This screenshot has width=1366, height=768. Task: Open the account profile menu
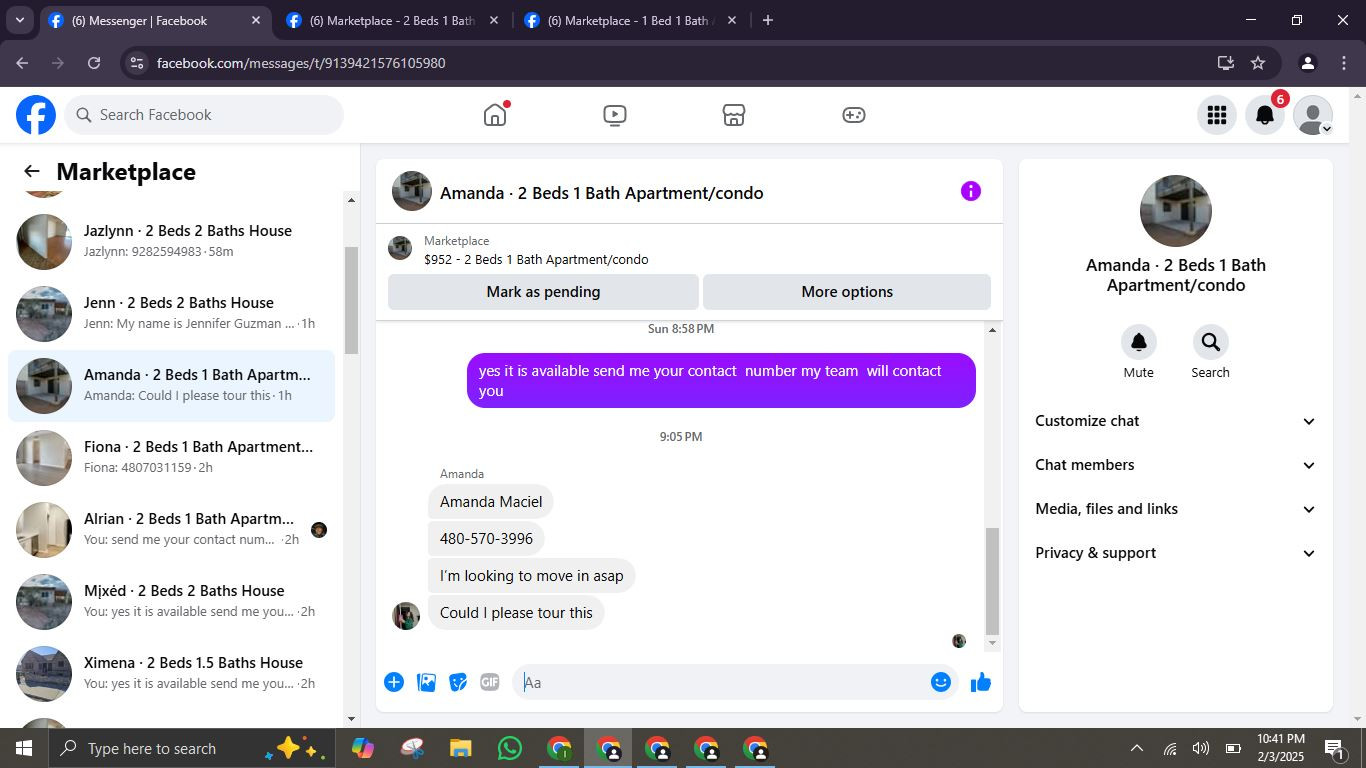coord(1313,115)
